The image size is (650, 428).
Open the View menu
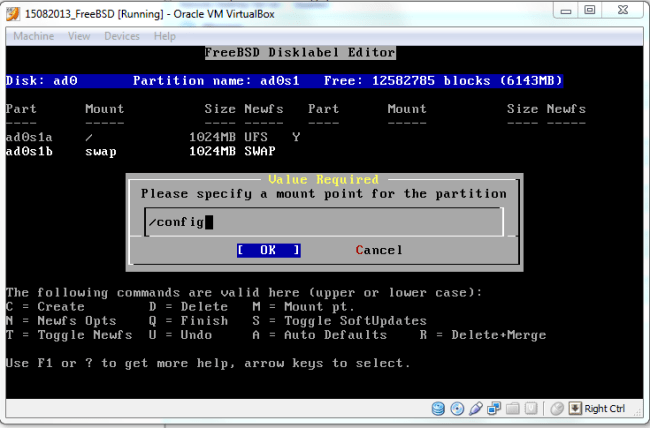pos(79,36)
